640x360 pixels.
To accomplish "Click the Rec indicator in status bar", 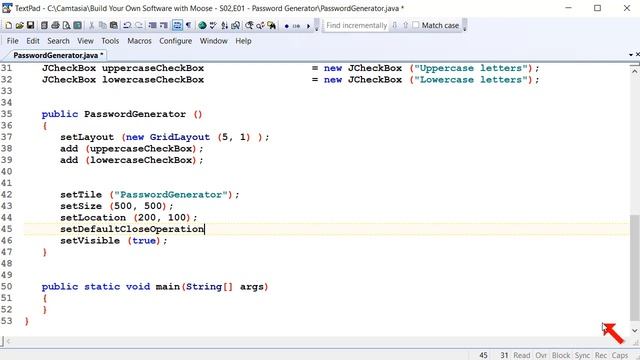I will click(601, 355).
